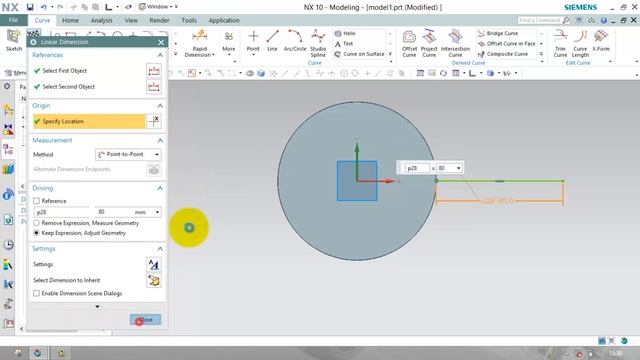Open the Project Curve tool
Viewport: 640px width, 360px height.
click(429, 43)
